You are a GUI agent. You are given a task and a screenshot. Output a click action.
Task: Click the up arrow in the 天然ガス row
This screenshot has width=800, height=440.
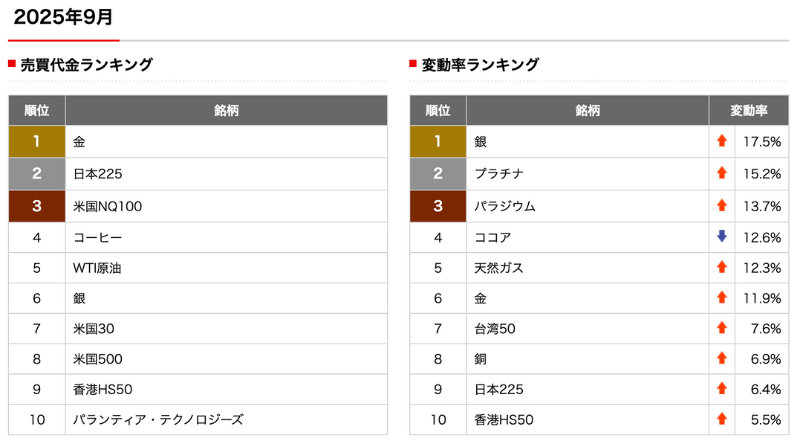pyautogui.click(x=722, y=267)
